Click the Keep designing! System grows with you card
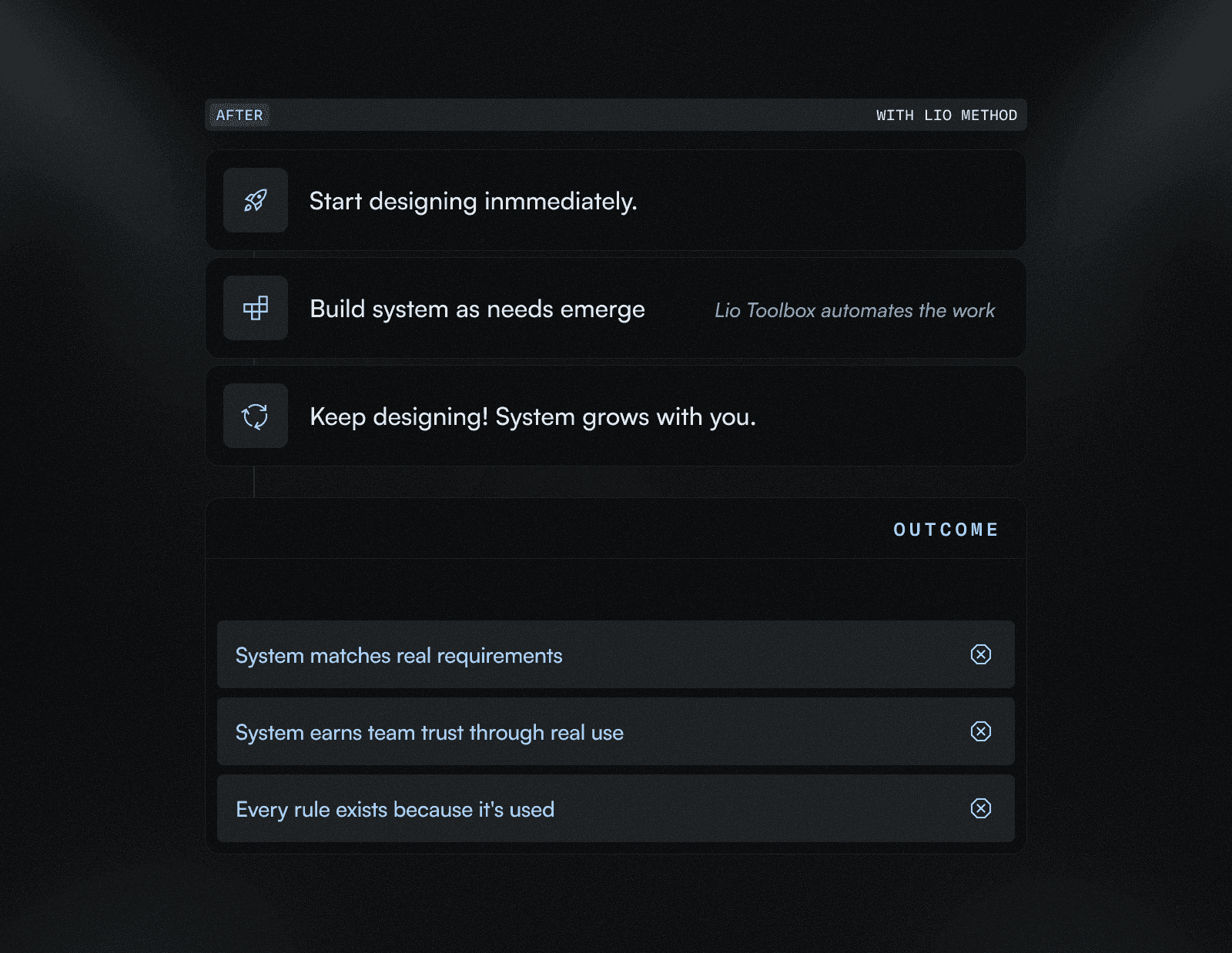Screen dimensions: 1232x953 616,416
